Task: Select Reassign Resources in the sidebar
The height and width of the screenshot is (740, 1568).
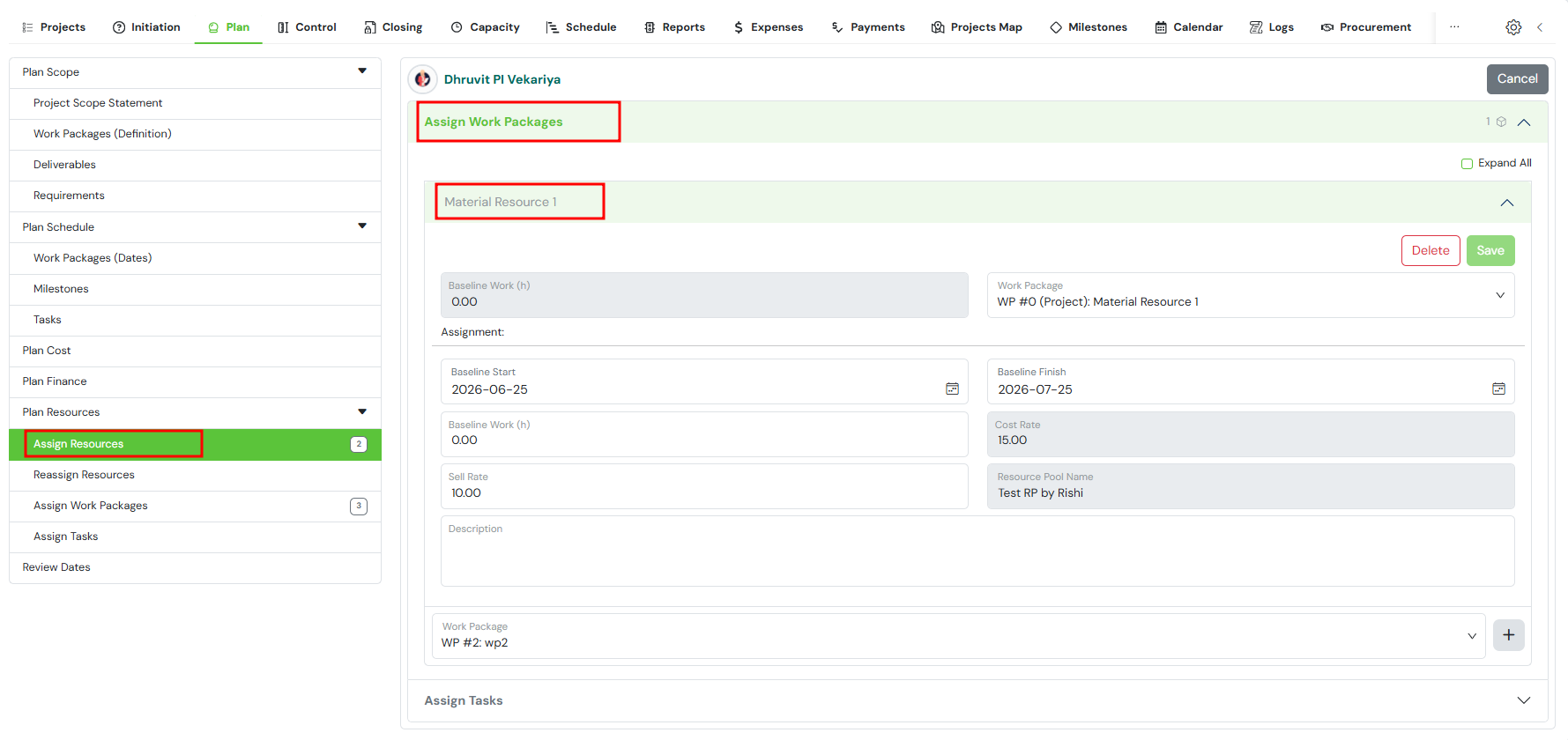Action: coord(195,475)
